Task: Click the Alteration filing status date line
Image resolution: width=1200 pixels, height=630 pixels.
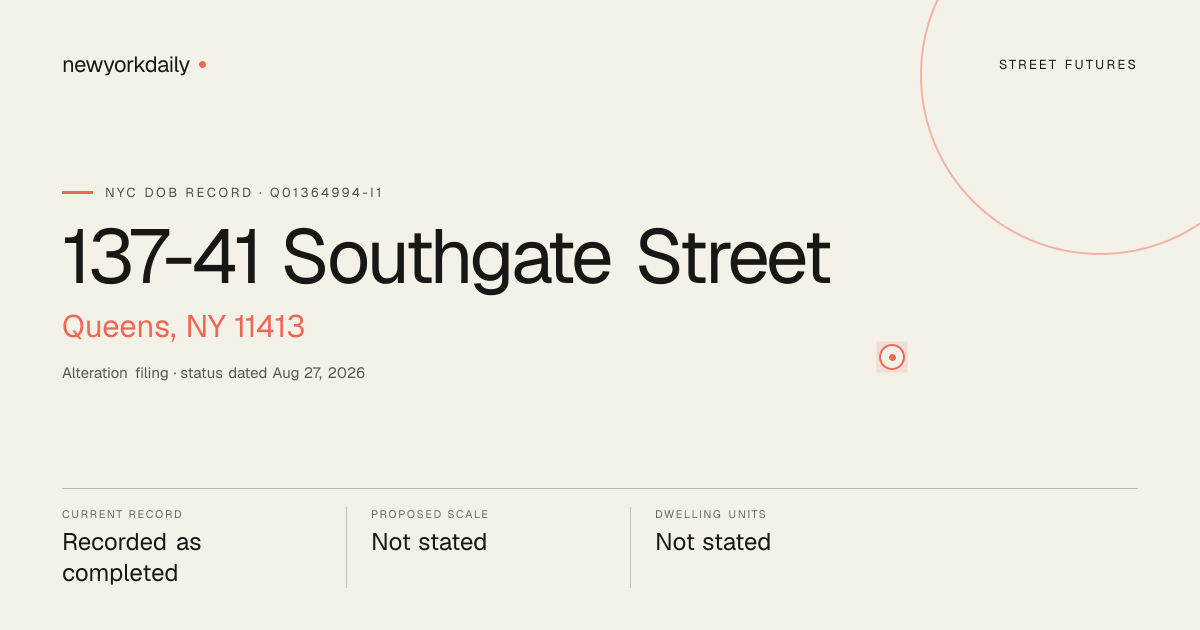Action: tap(213, 373)
